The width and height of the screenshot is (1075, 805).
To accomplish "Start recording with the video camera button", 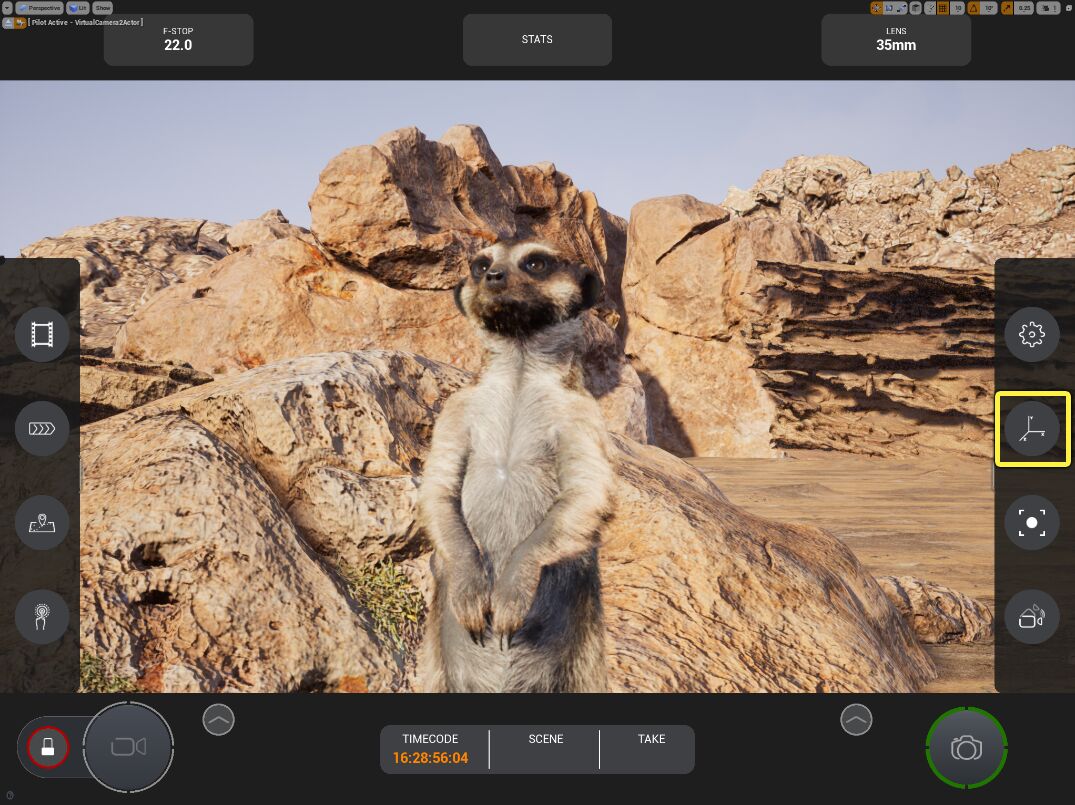I will (128, 747).
